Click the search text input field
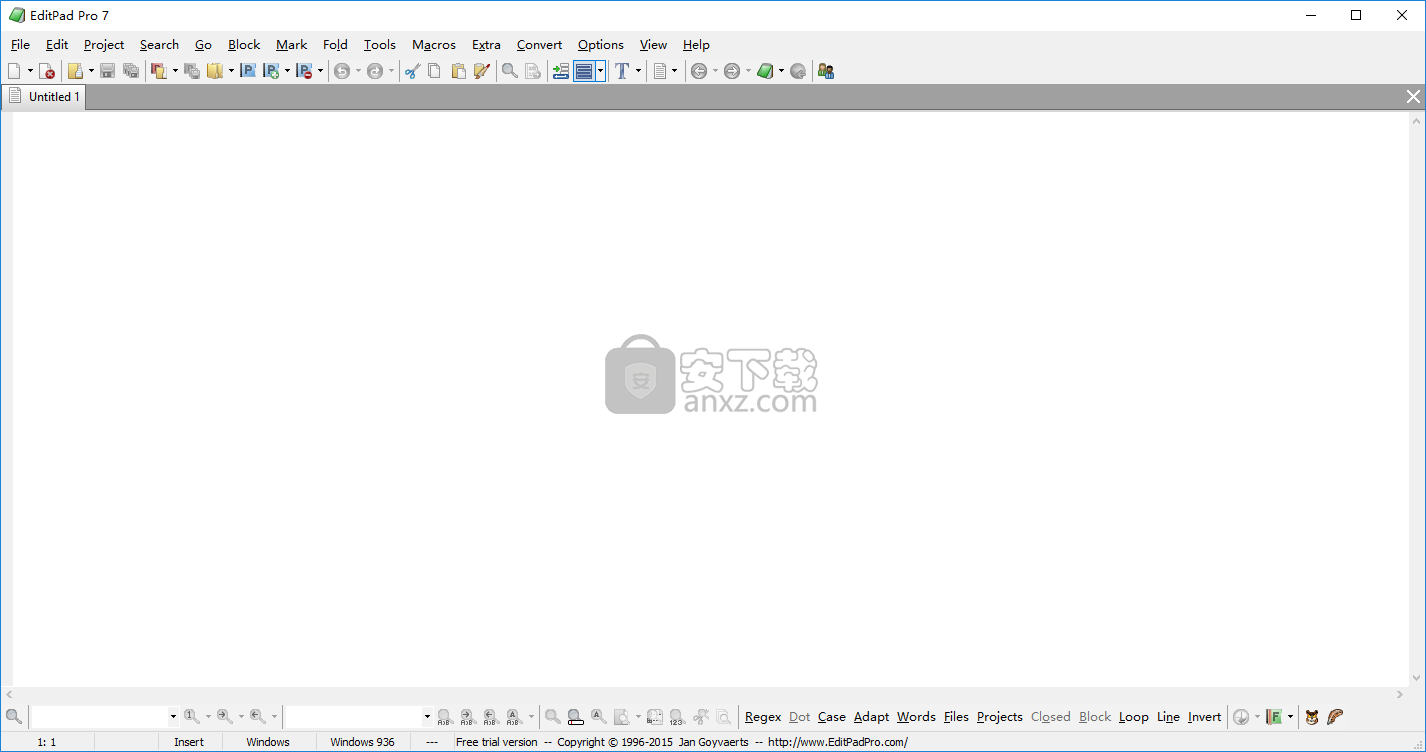The height and width of the screenshot is (752, 1426). [x=98, y=717]
